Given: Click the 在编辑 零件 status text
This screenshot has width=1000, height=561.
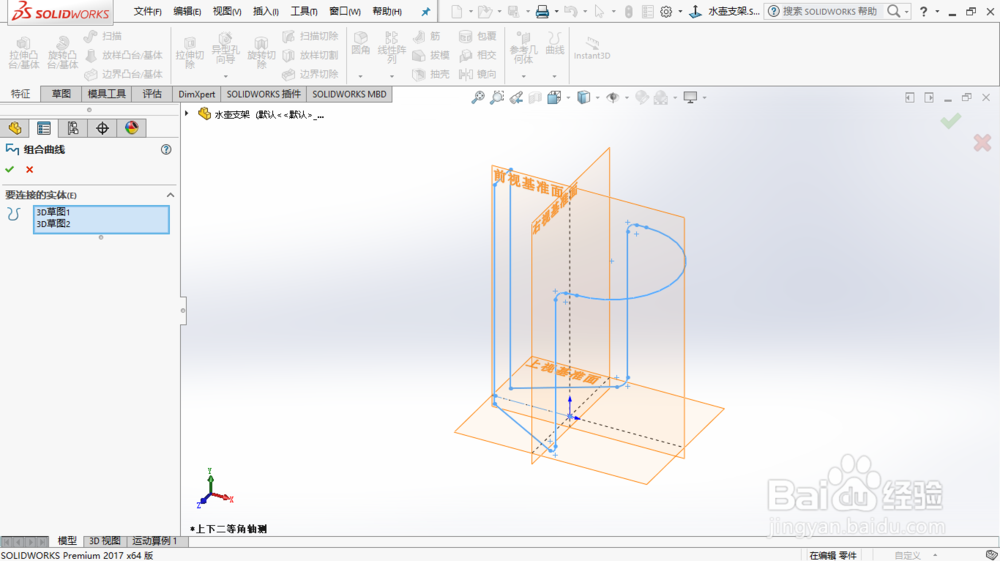Looking at the screenshot, I should [x=833, y=555].
